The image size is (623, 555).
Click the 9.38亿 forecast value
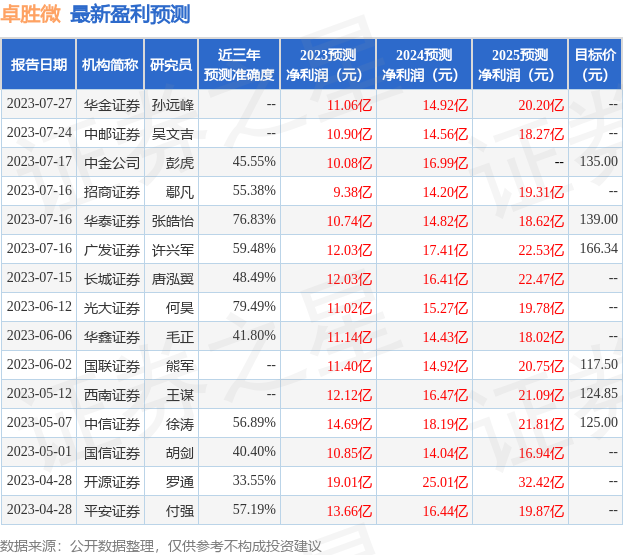coord(352,192)
